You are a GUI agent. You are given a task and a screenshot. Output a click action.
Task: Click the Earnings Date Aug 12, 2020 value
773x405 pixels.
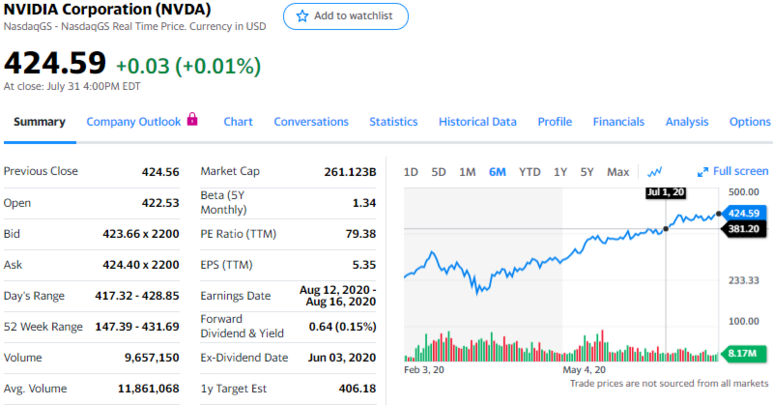point(338,296)
